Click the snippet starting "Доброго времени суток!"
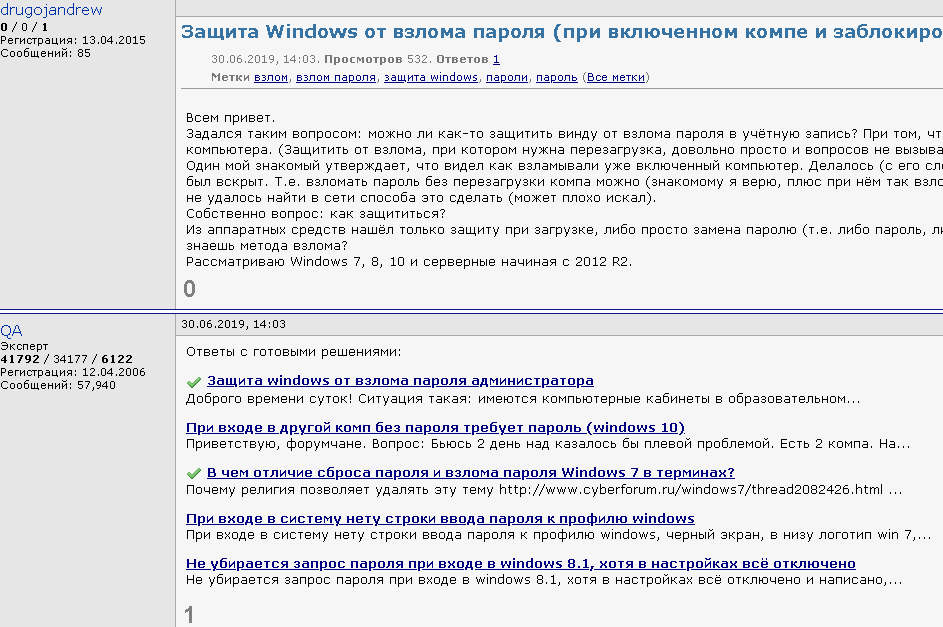Image resolution: width=943 pixels, height=627 pixels. 523,399
